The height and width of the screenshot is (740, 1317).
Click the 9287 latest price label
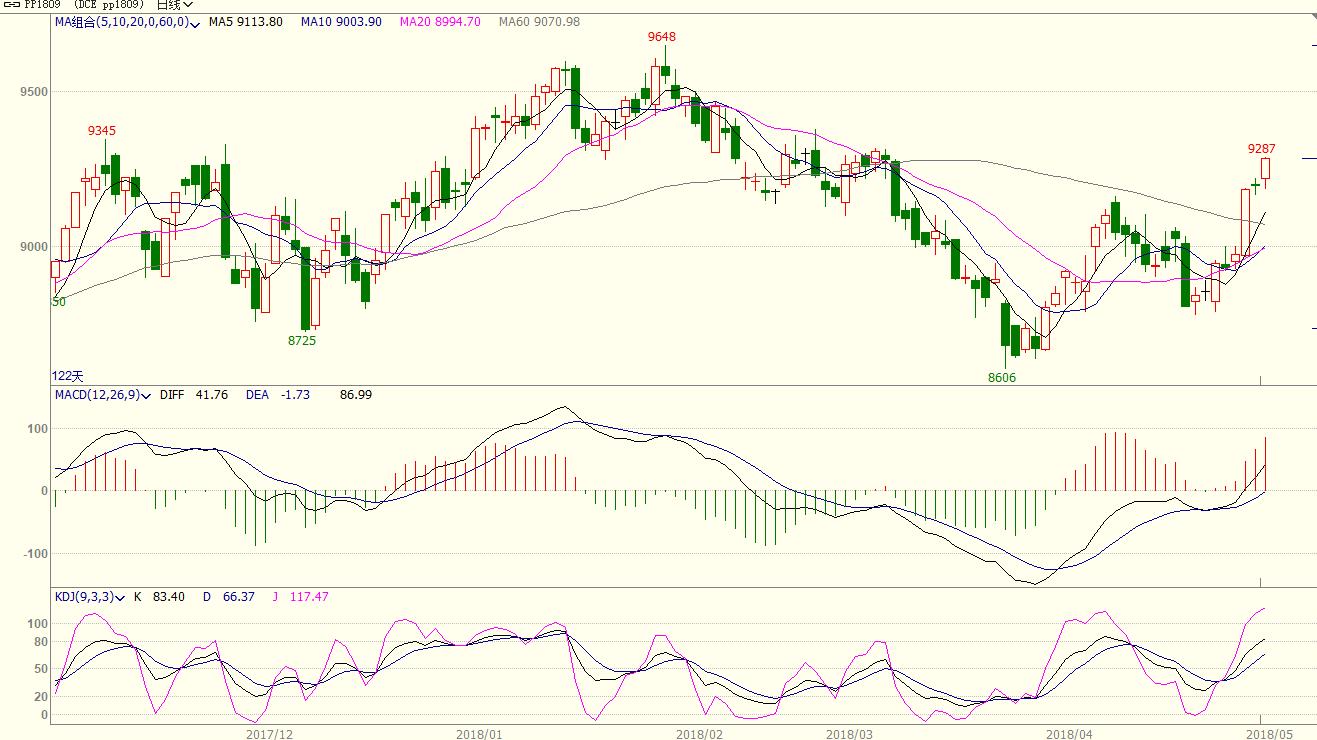pyautogui.click(x=1261, y=149)
